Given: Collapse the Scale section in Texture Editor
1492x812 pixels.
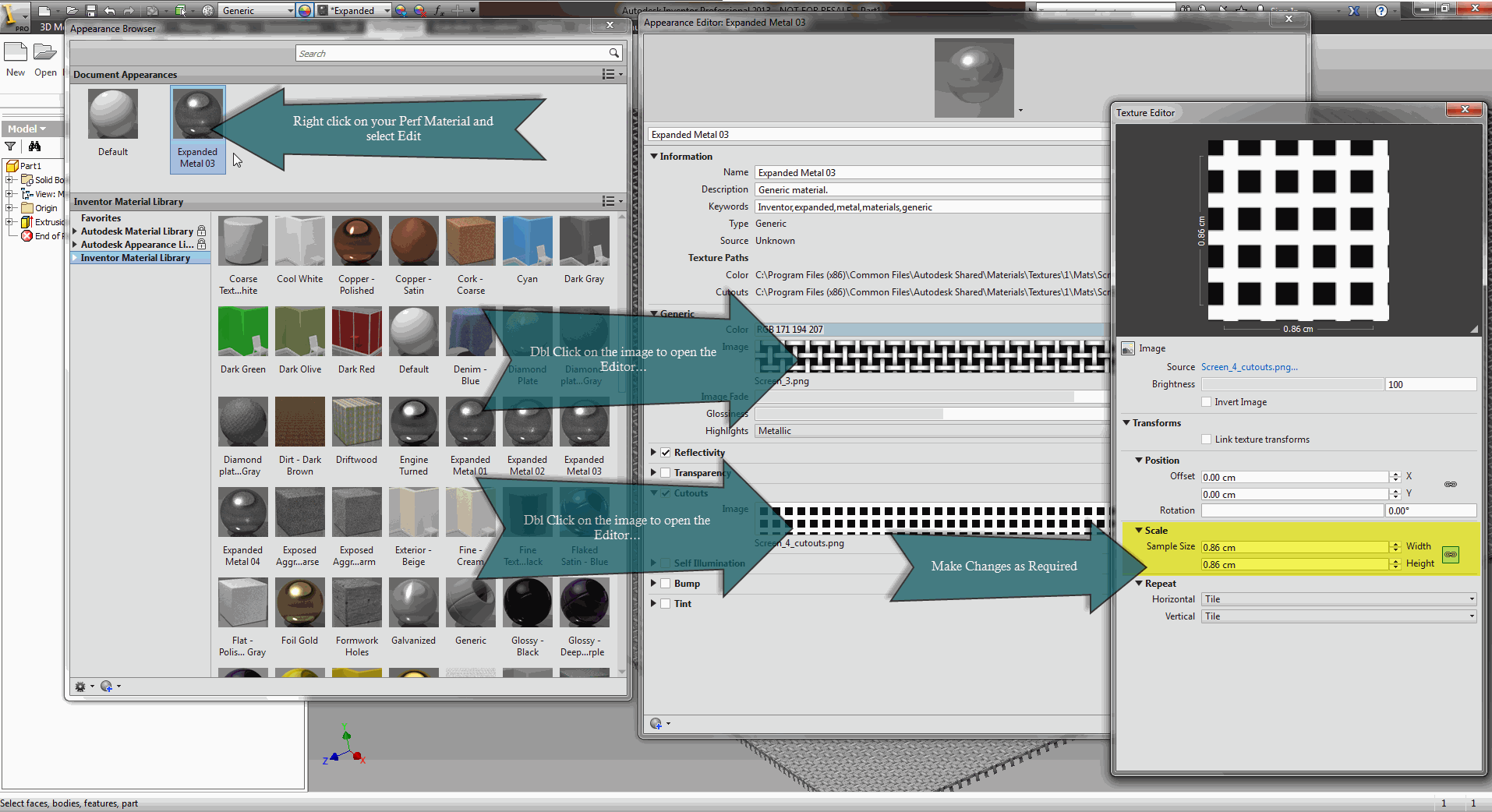Looking at the screenshot, I should pos(1139,530).
